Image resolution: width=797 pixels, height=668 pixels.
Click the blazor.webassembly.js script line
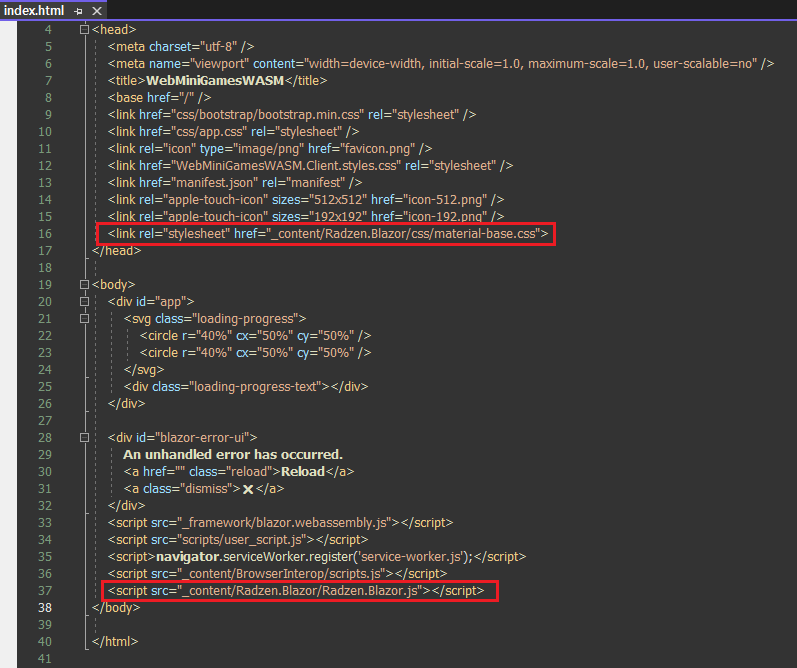(280, 523)
